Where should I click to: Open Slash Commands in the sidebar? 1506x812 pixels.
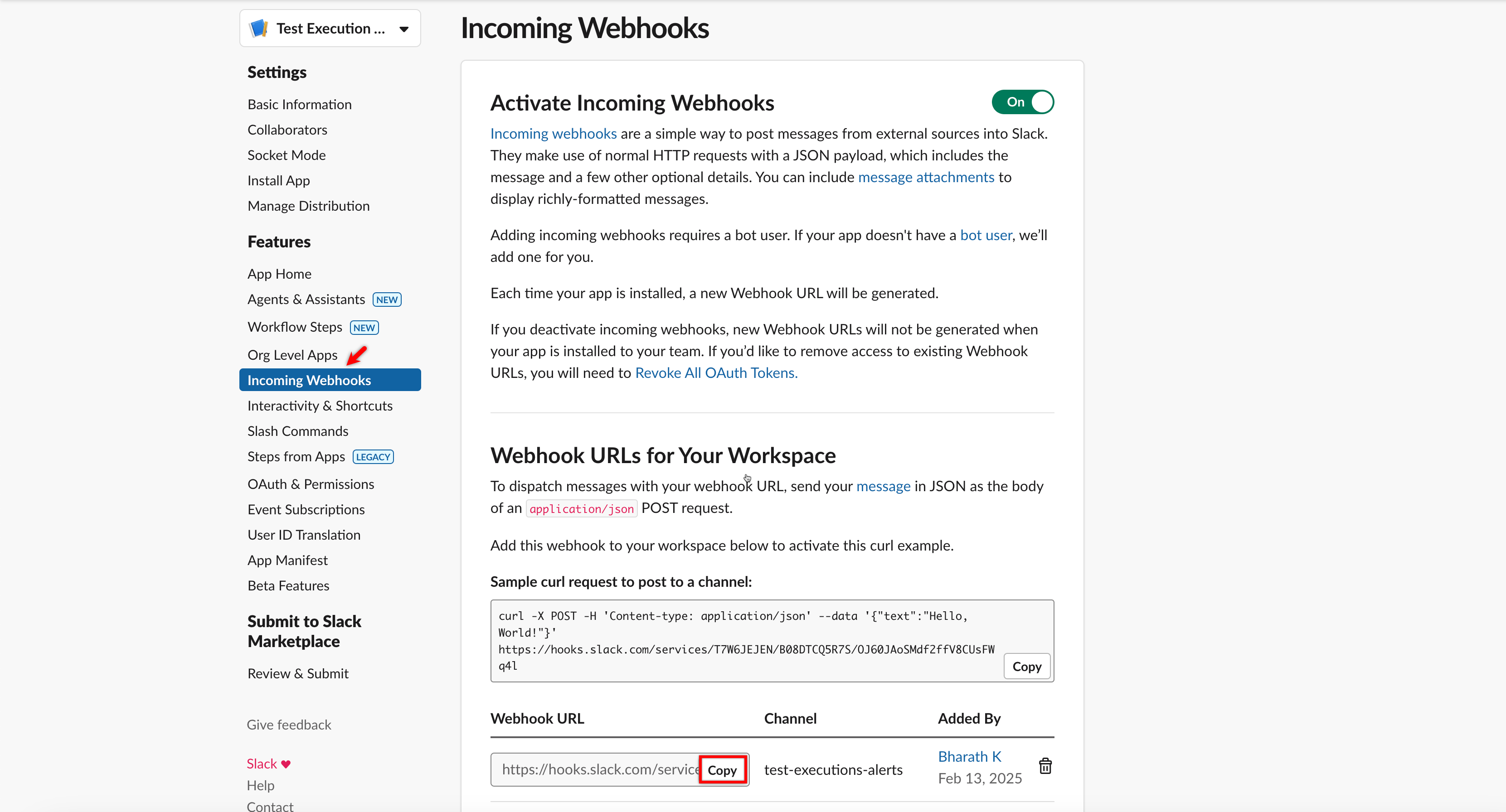point(297,431)
